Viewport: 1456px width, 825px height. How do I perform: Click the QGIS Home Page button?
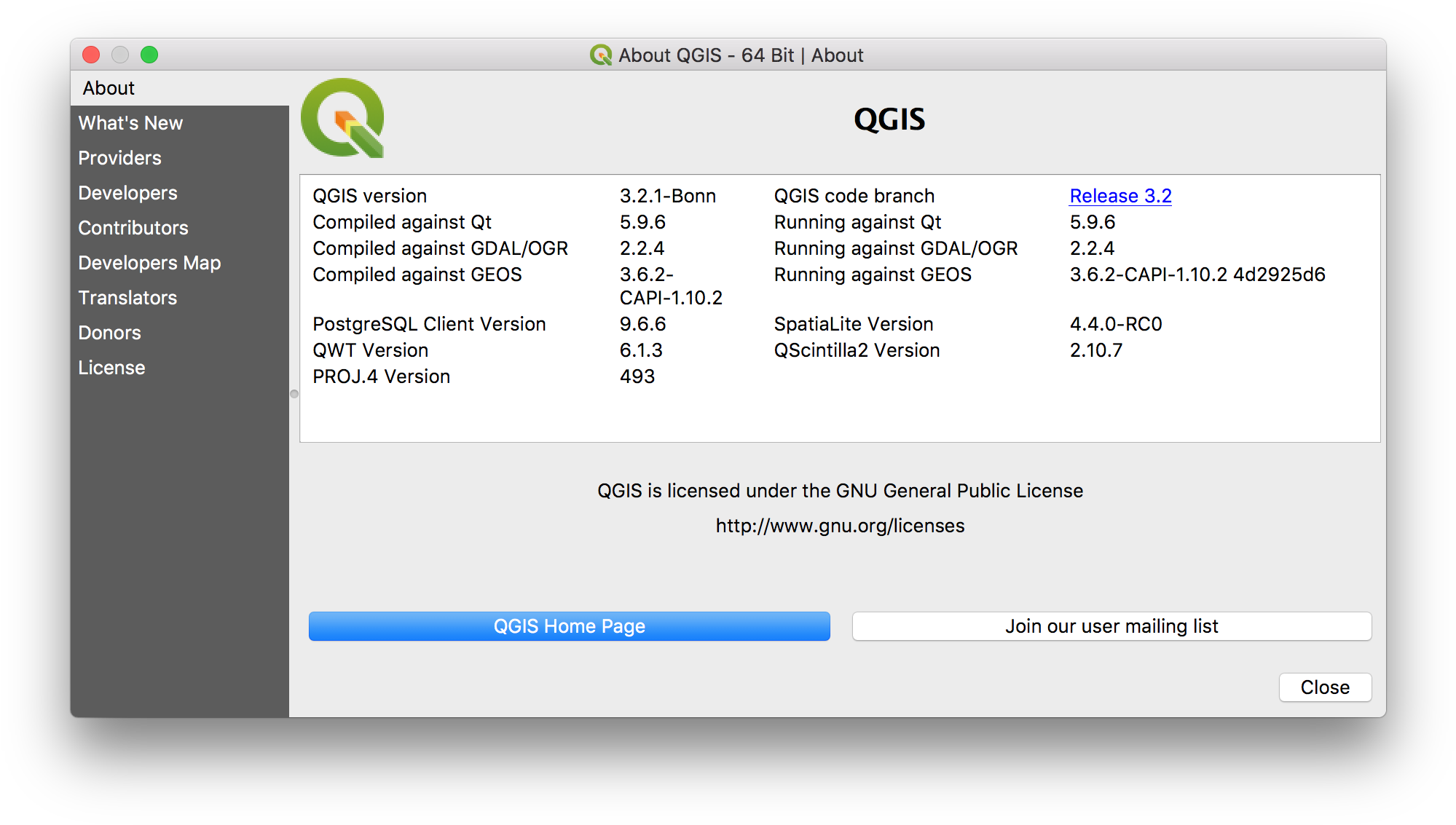point(569,625)
